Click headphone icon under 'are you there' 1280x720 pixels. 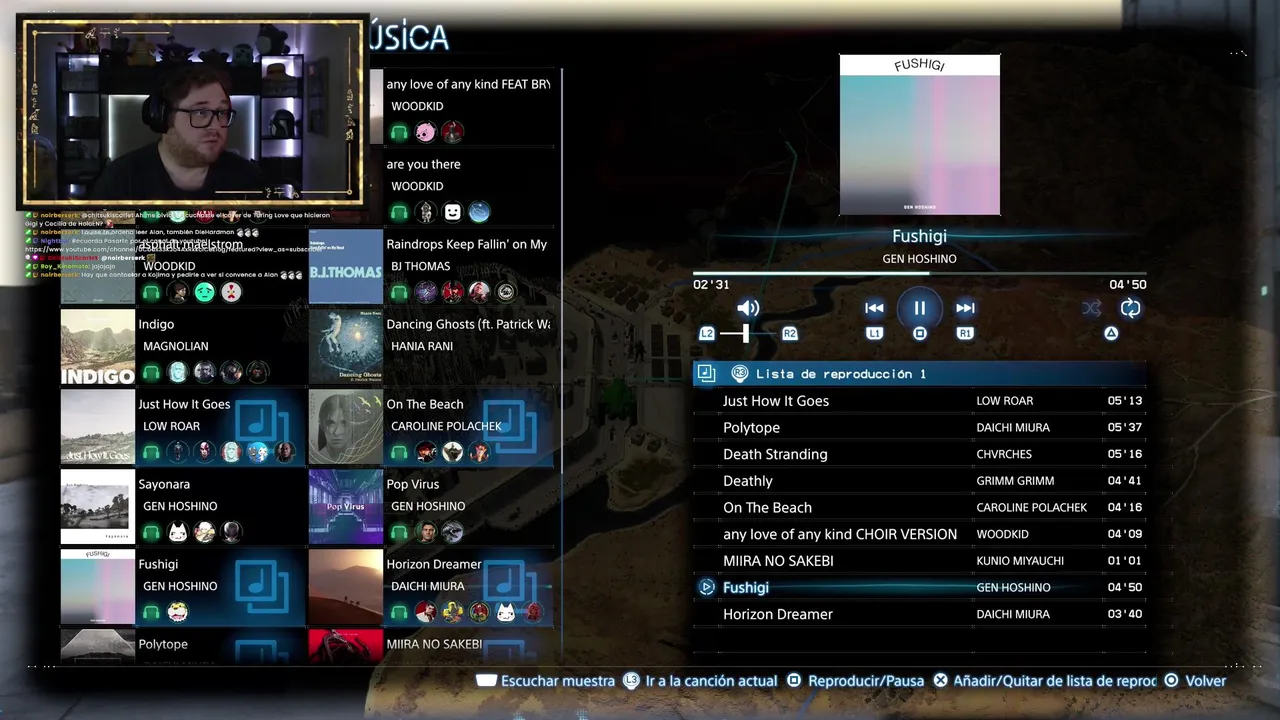click(399, 212)
